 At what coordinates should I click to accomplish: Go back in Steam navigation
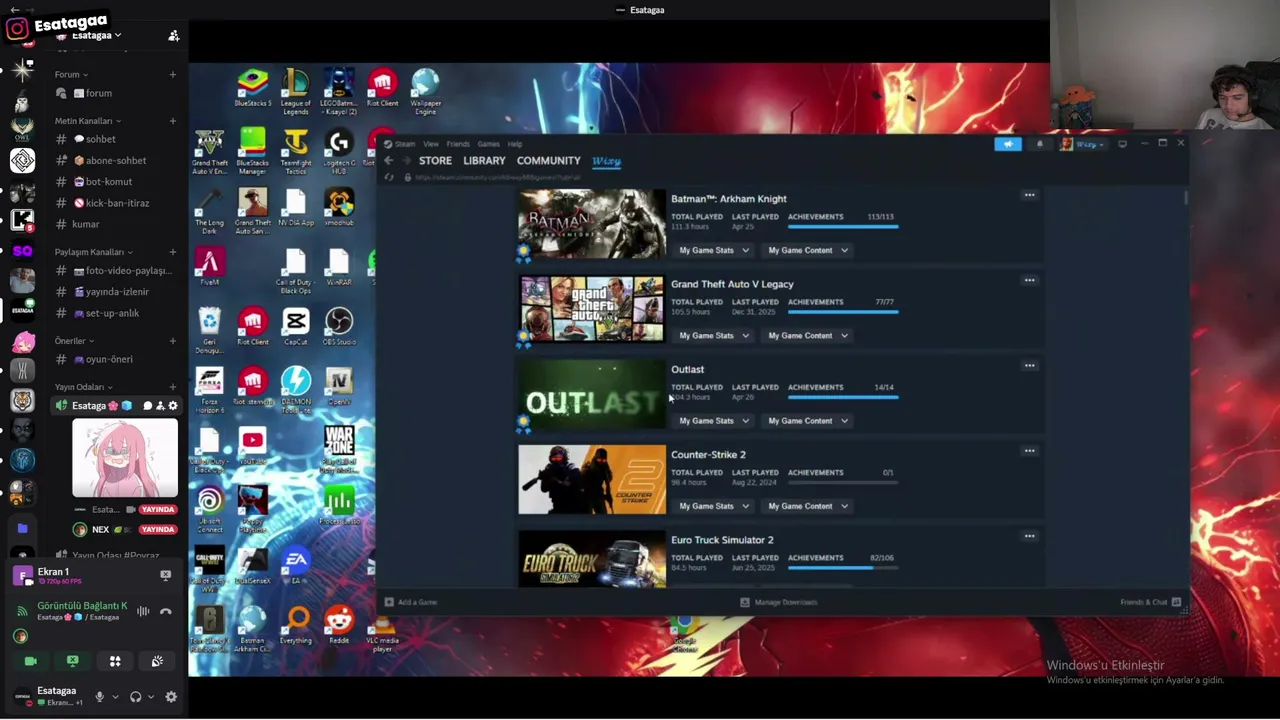(389, 161)
